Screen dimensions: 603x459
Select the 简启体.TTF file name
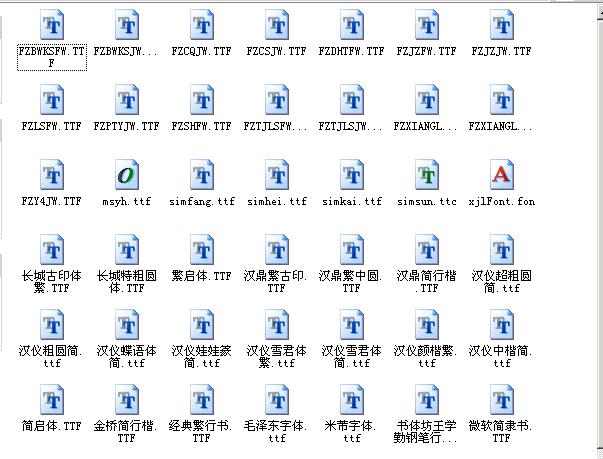[x=52, y=426]
